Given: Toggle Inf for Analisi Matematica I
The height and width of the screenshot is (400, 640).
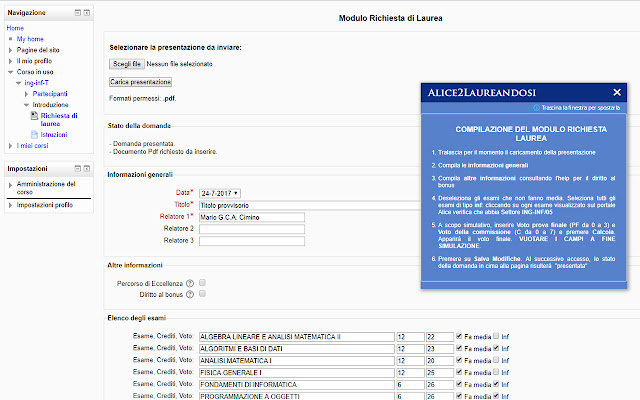Looking at the screenshot, I should pyautogui.click(x=496, y=360).
